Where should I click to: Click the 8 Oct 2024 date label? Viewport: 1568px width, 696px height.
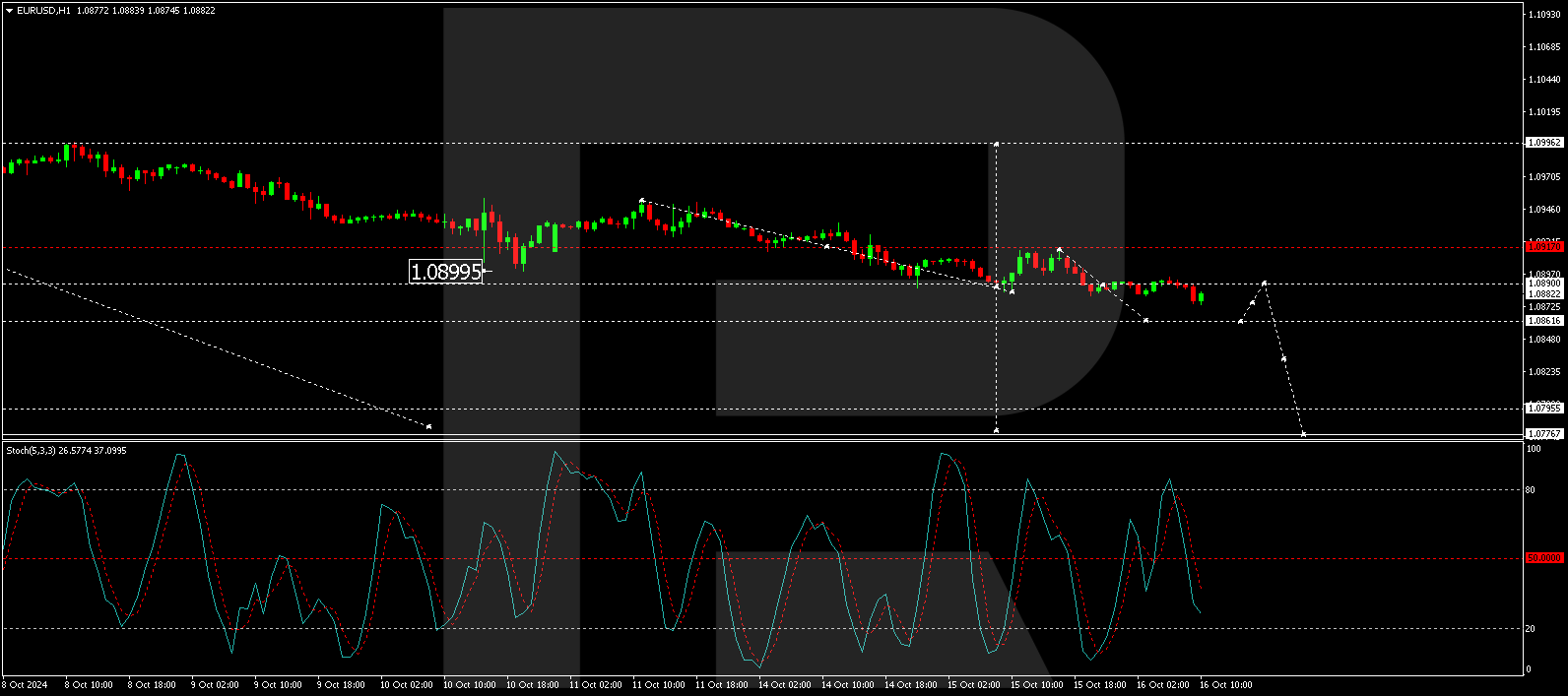25,685
